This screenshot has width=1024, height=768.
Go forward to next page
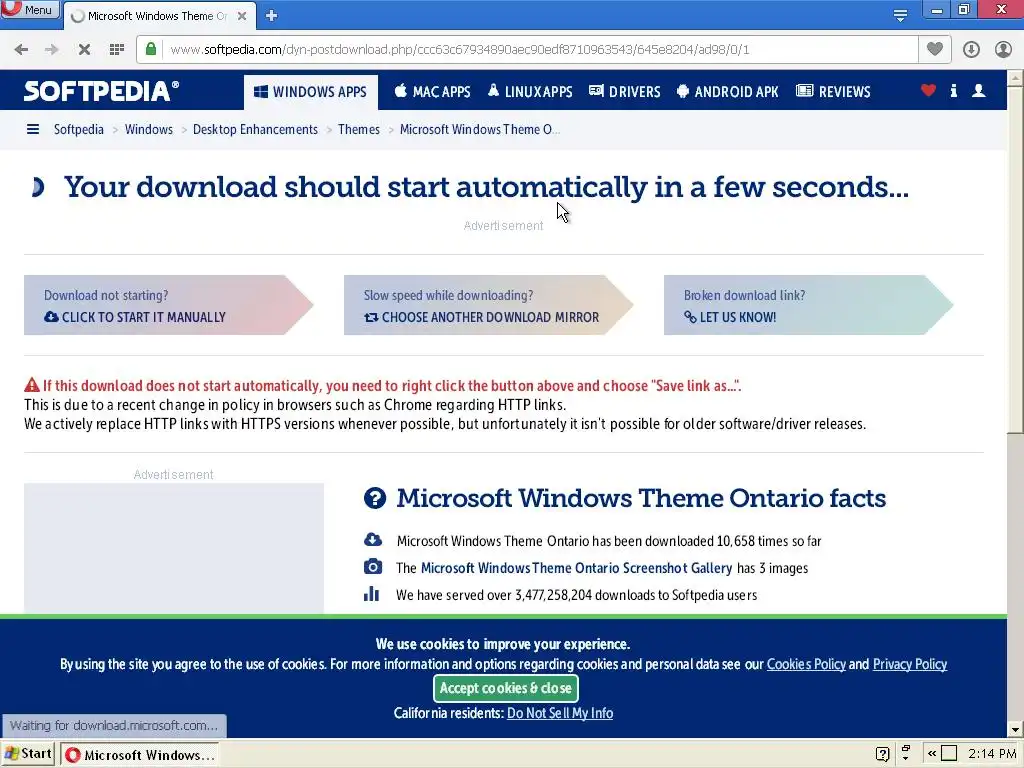52,50
